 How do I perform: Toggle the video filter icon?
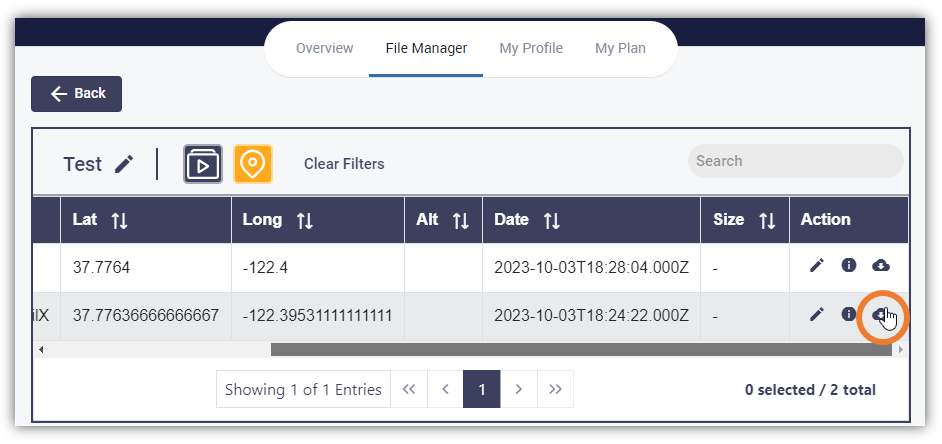203,164
